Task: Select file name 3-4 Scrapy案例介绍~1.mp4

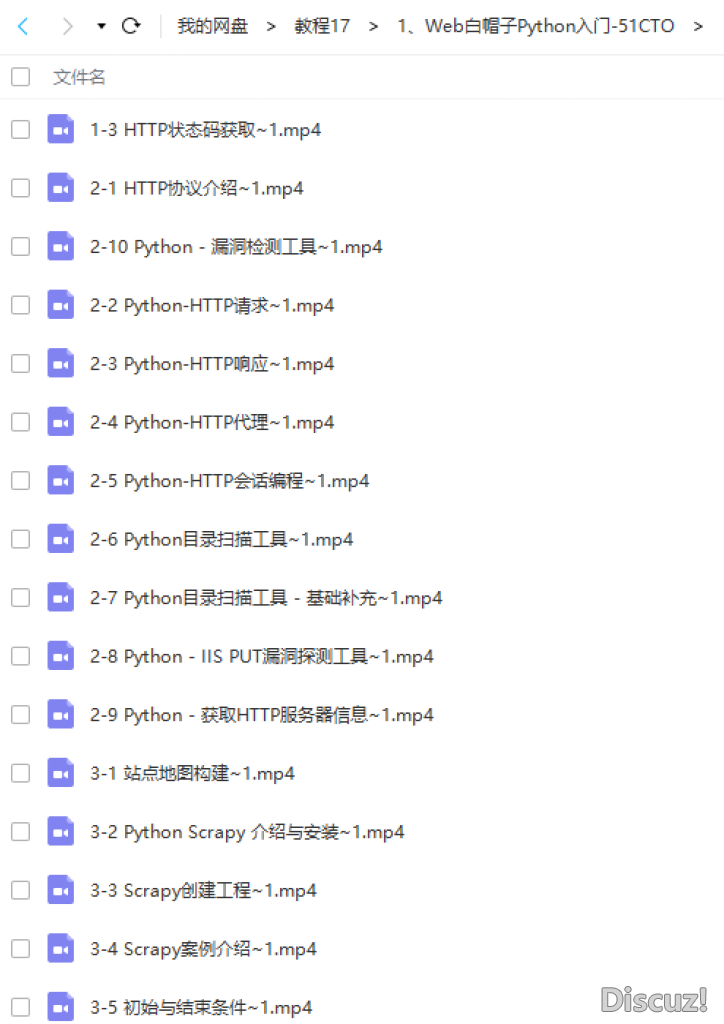Action: pos(204,949)
